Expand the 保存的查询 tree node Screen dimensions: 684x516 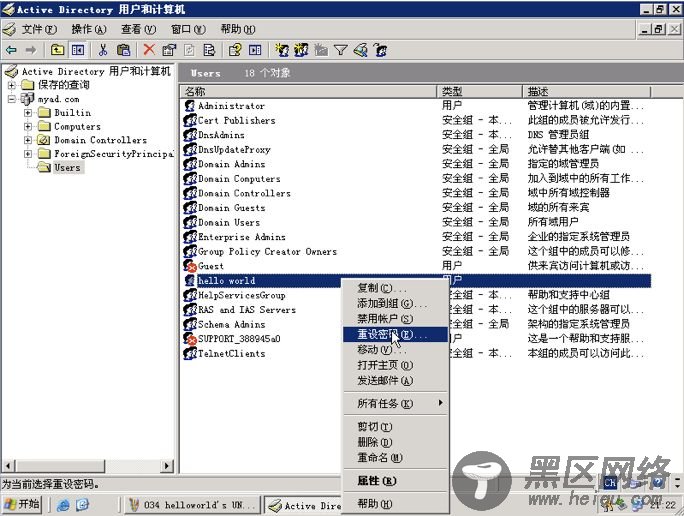point(12,85)
